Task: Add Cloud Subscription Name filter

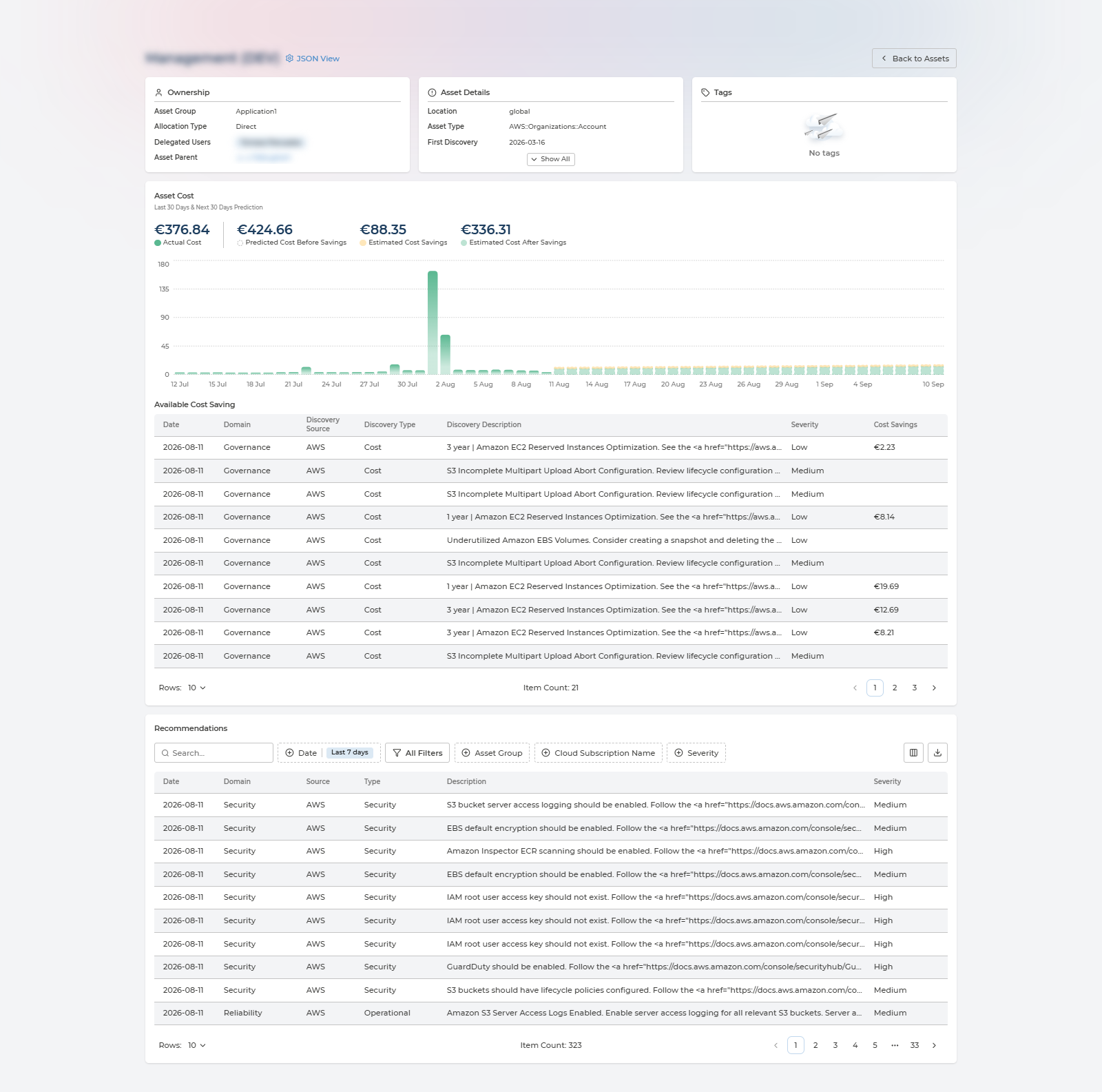Action: [x=599, y=753]
